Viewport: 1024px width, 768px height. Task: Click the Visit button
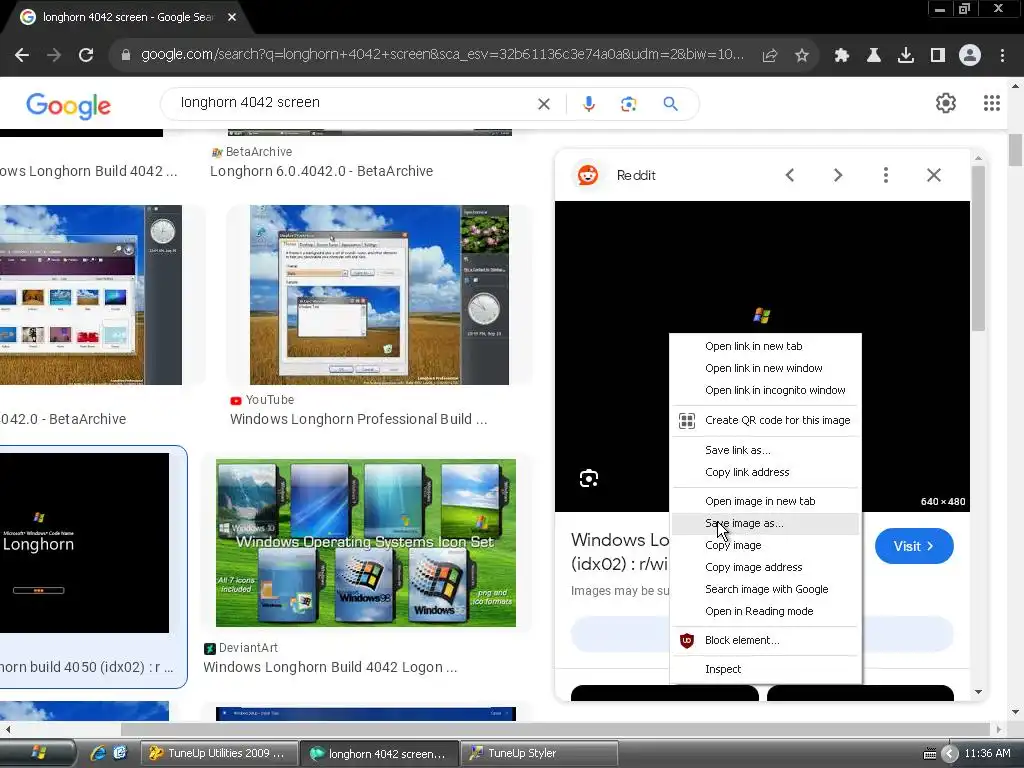(914, 546)
